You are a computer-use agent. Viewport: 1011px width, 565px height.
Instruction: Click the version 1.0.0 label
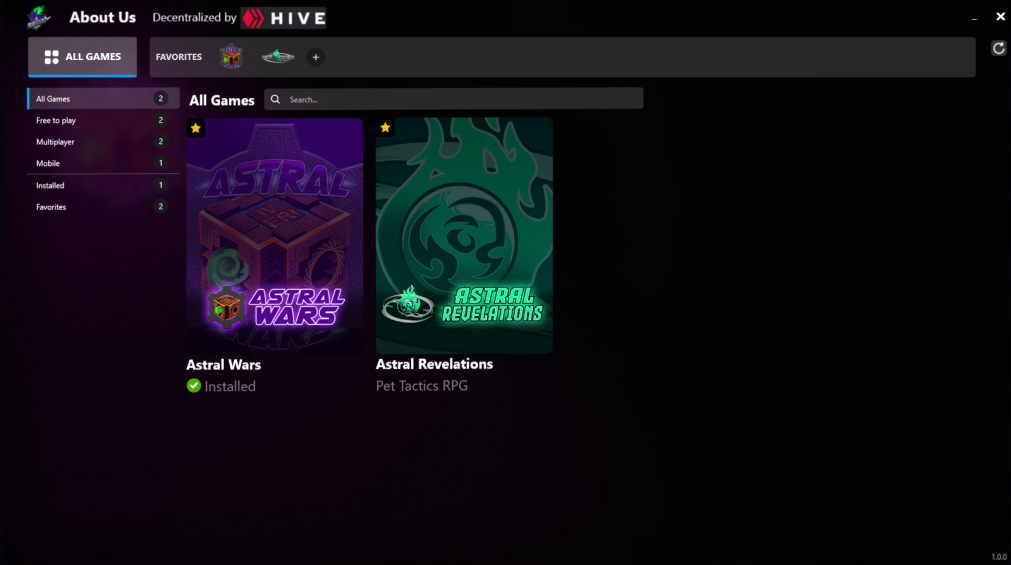point(999,557)
